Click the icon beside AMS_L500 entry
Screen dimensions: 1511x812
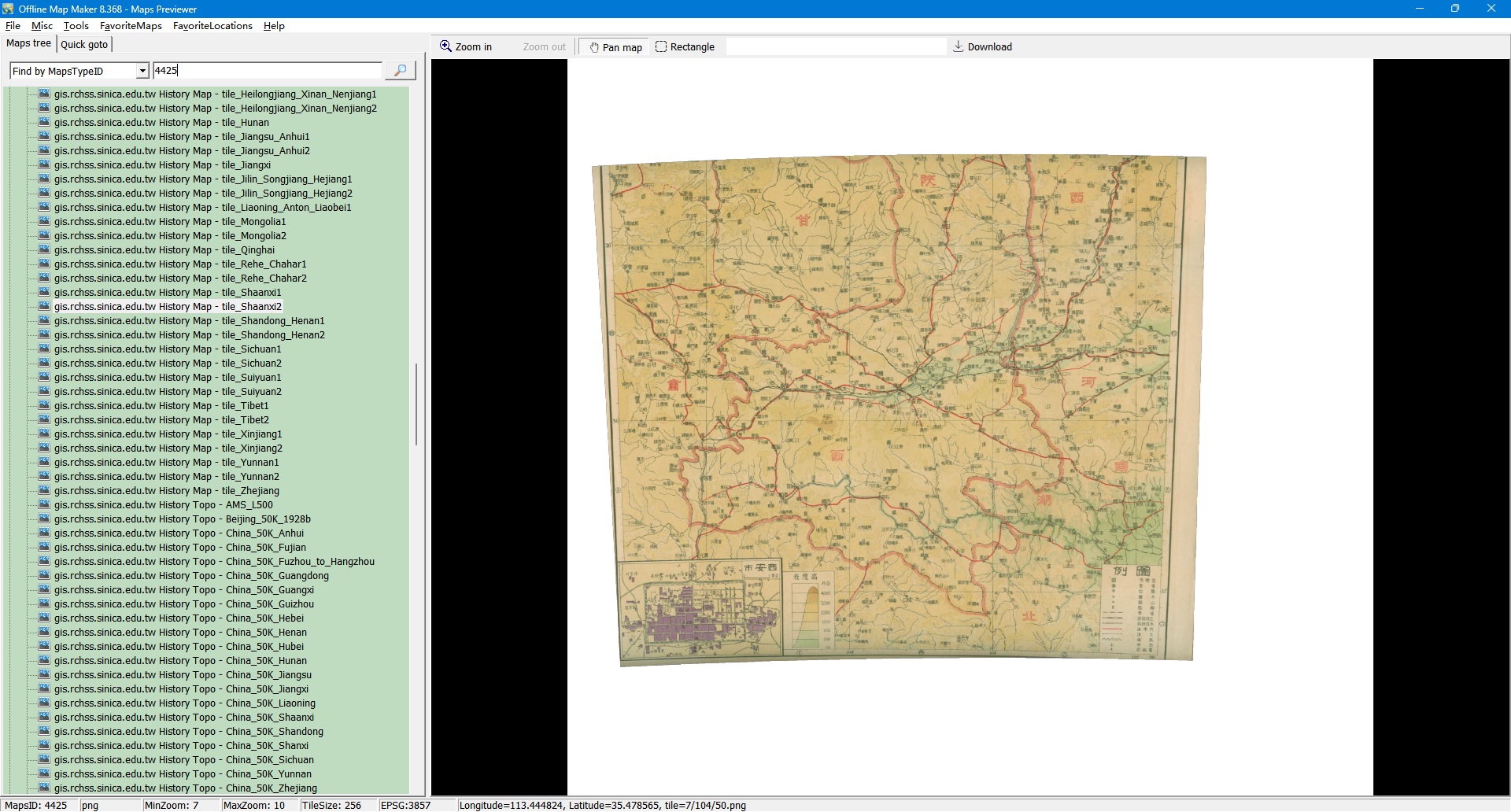[x=44, y=505]
